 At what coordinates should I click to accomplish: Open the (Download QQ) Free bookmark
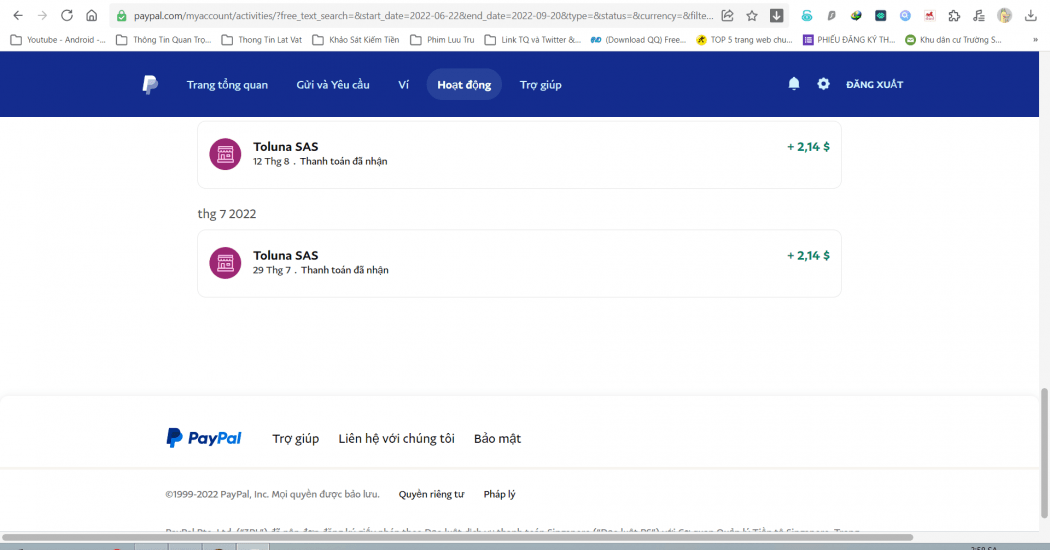(638, 40)
